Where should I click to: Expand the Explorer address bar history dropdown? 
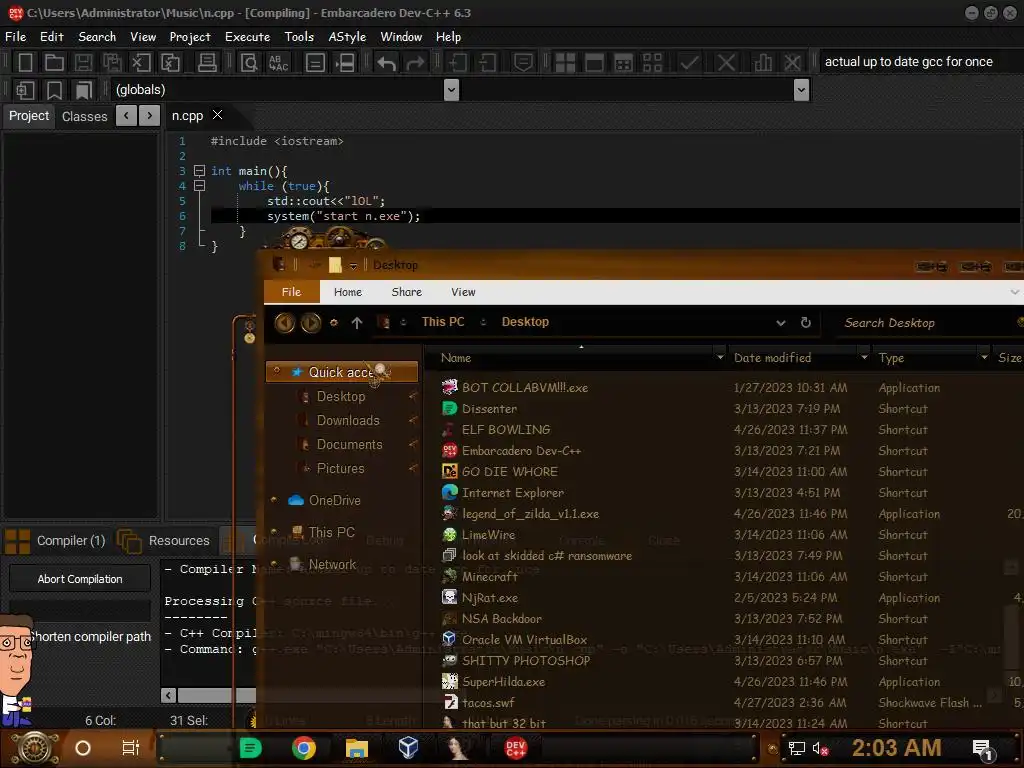(x=781, y=323)
